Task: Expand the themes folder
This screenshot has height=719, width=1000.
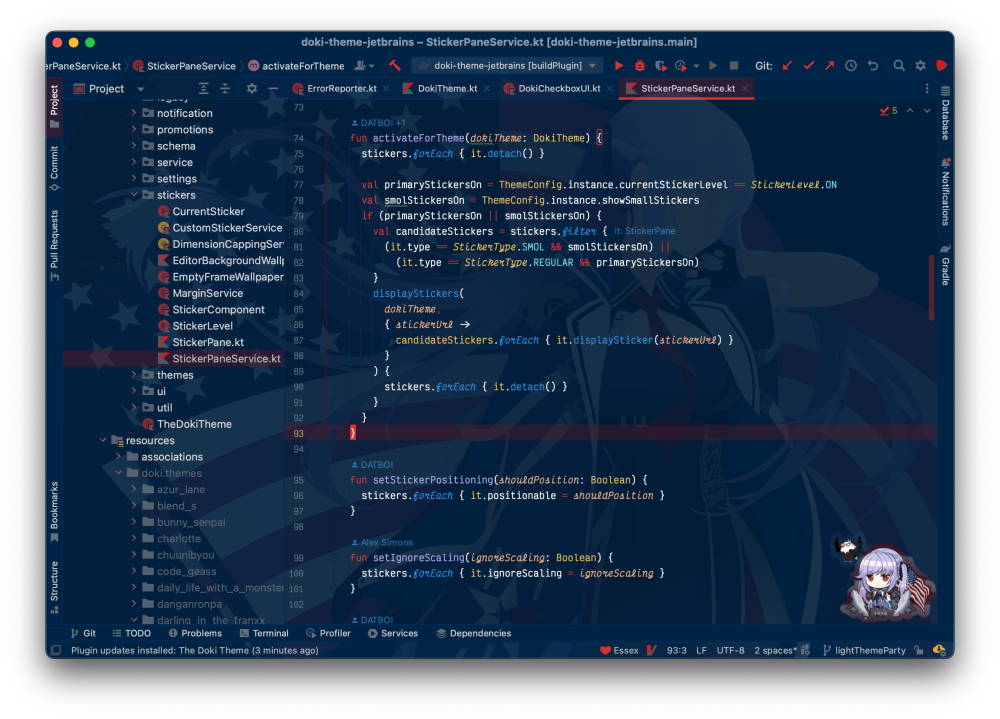Action: (x=134, y=374)
